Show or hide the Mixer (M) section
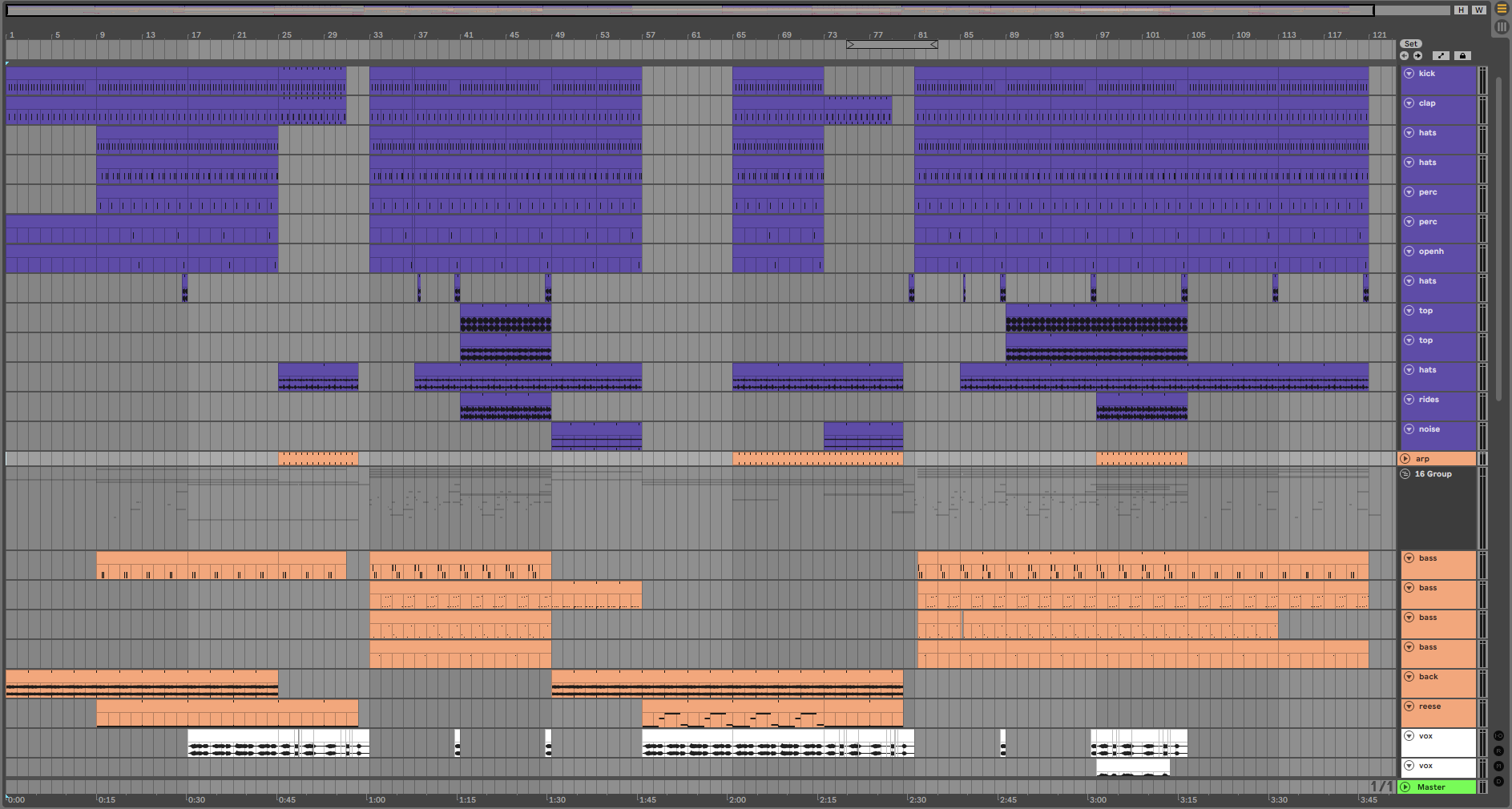This screenshot has width=1512, height=809. 1498,766
